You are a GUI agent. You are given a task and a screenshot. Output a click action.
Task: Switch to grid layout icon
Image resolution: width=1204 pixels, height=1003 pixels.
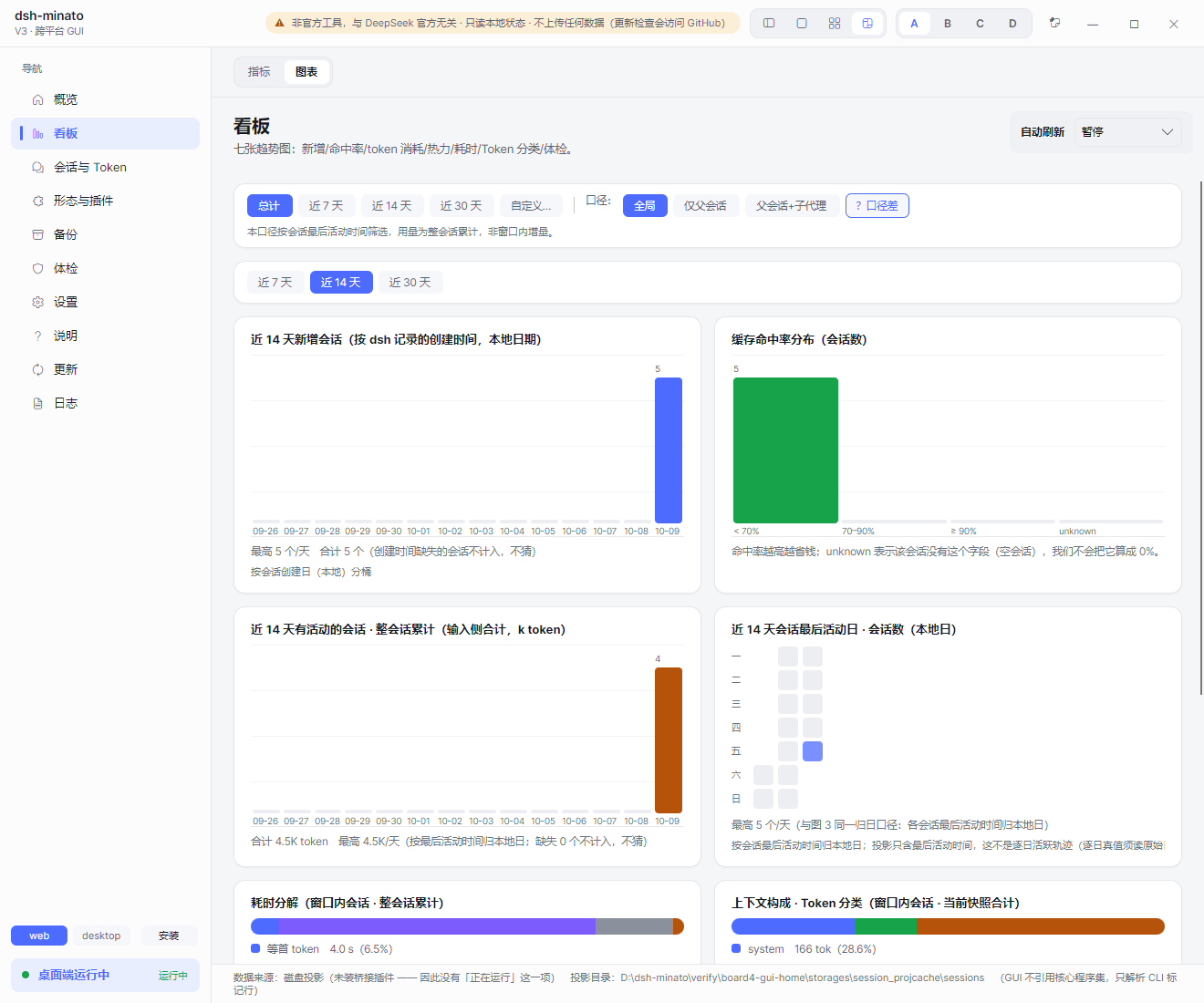pos(835,24)
